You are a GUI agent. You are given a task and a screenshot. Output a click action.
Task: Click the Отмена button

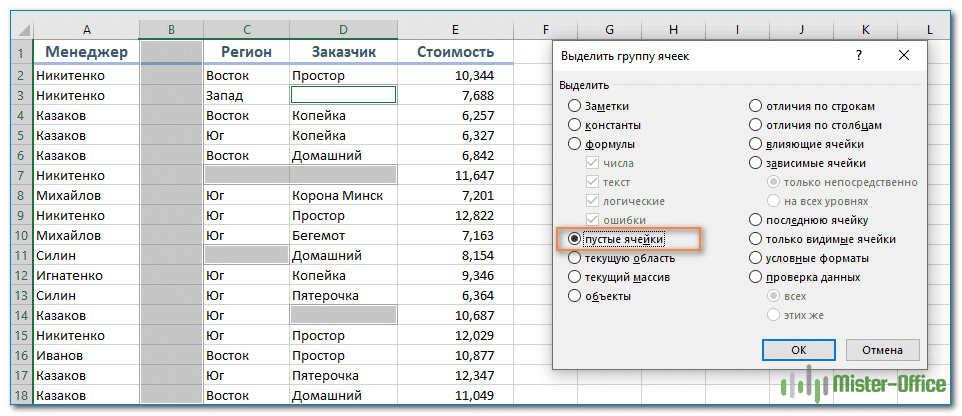click(881, 350)
